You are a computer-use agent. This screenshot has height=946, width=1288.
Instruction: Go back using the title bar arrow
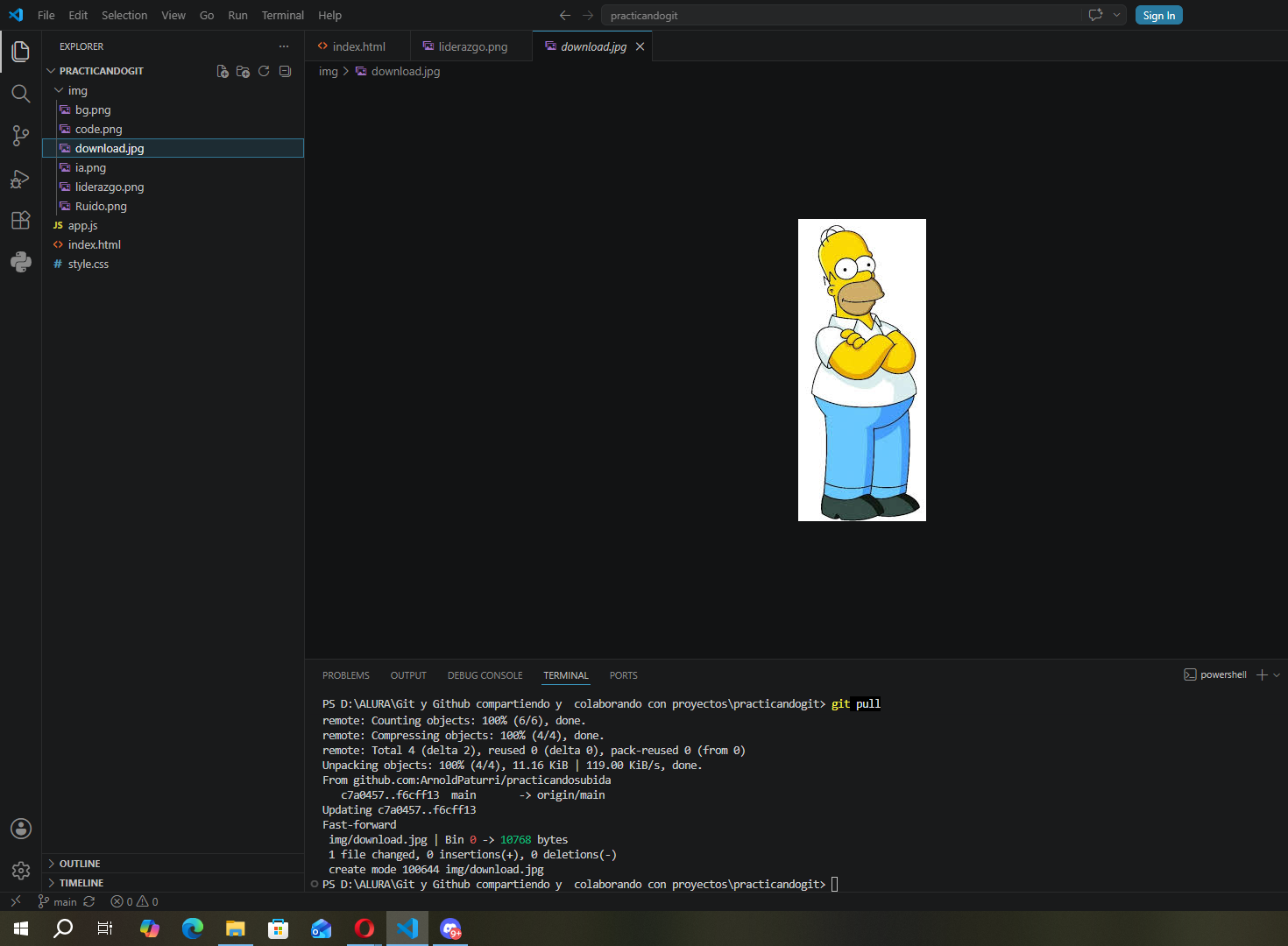point(565,15)
